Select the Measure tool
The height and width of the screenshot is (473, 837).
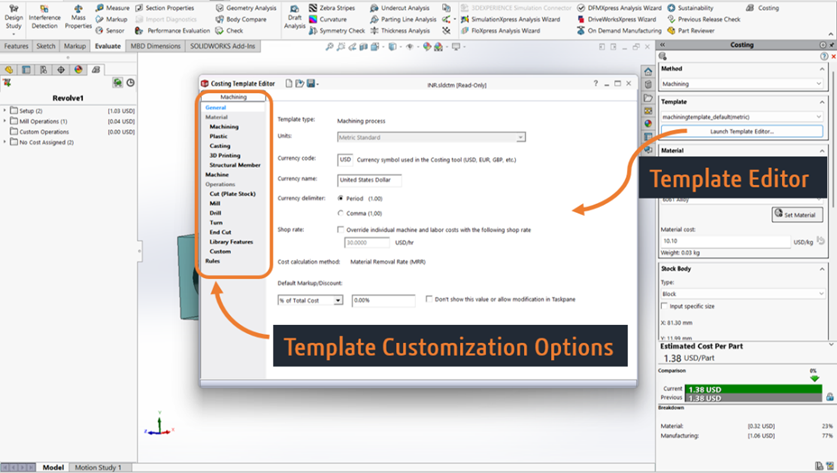(x=112, y=8)
